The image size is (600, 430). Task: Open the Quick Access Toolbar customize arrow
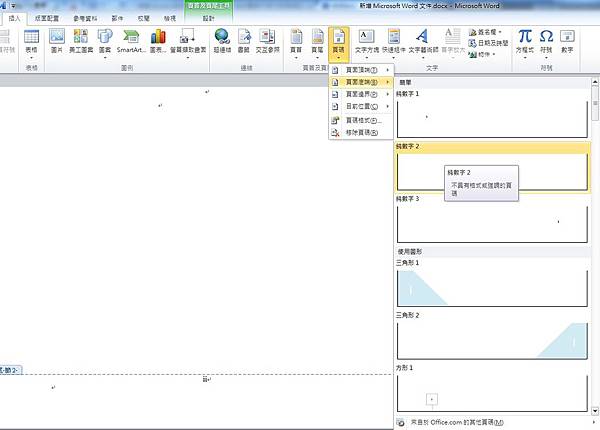(13, 6)
